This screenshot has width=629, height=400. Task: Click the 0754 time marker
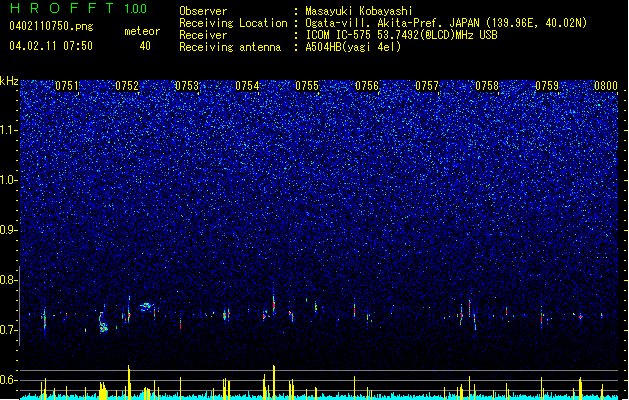(x=247, y=86)
